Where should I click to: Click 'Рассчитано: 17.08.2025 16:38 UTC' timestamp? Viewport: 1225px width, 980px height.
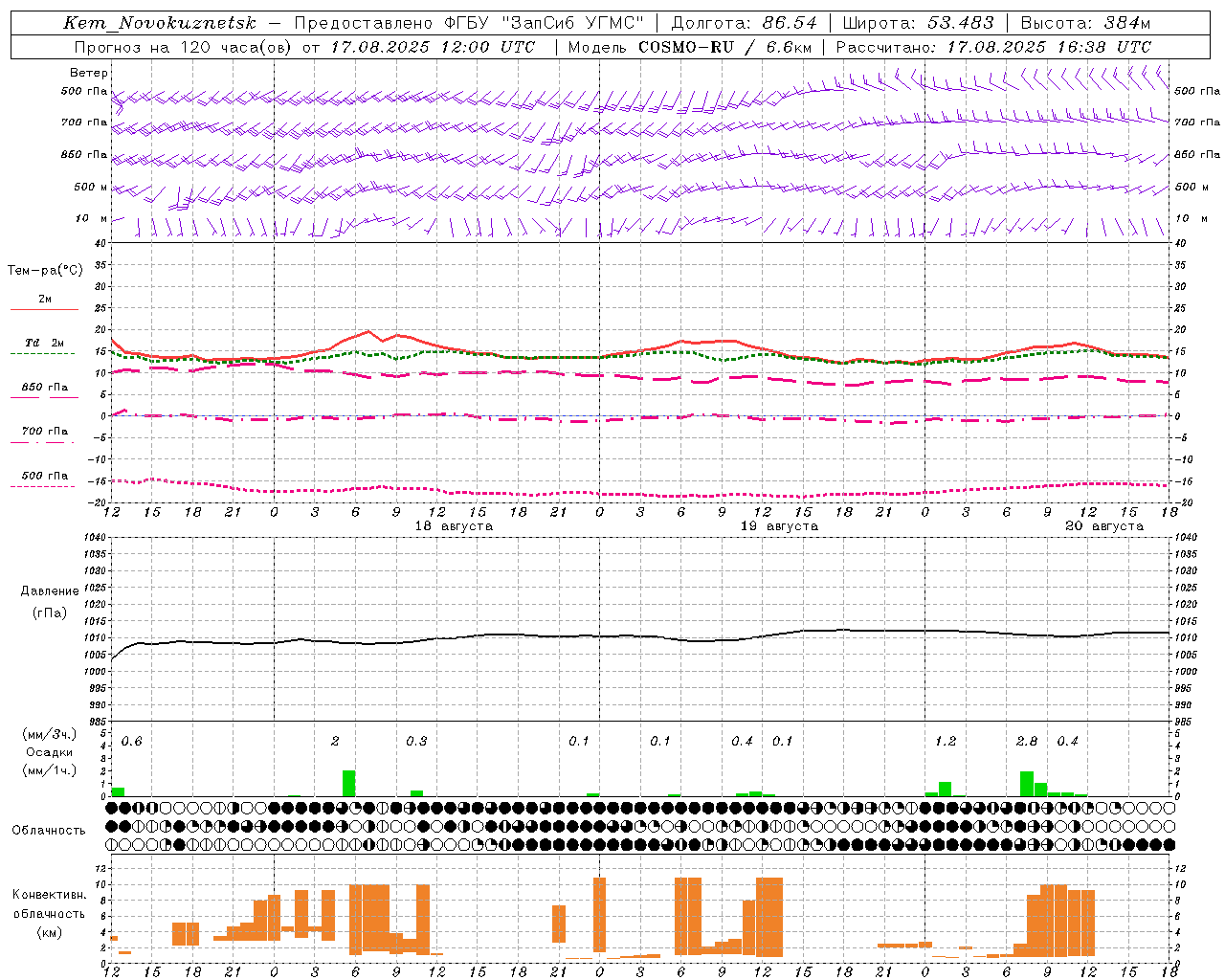(x=993, y=47)
